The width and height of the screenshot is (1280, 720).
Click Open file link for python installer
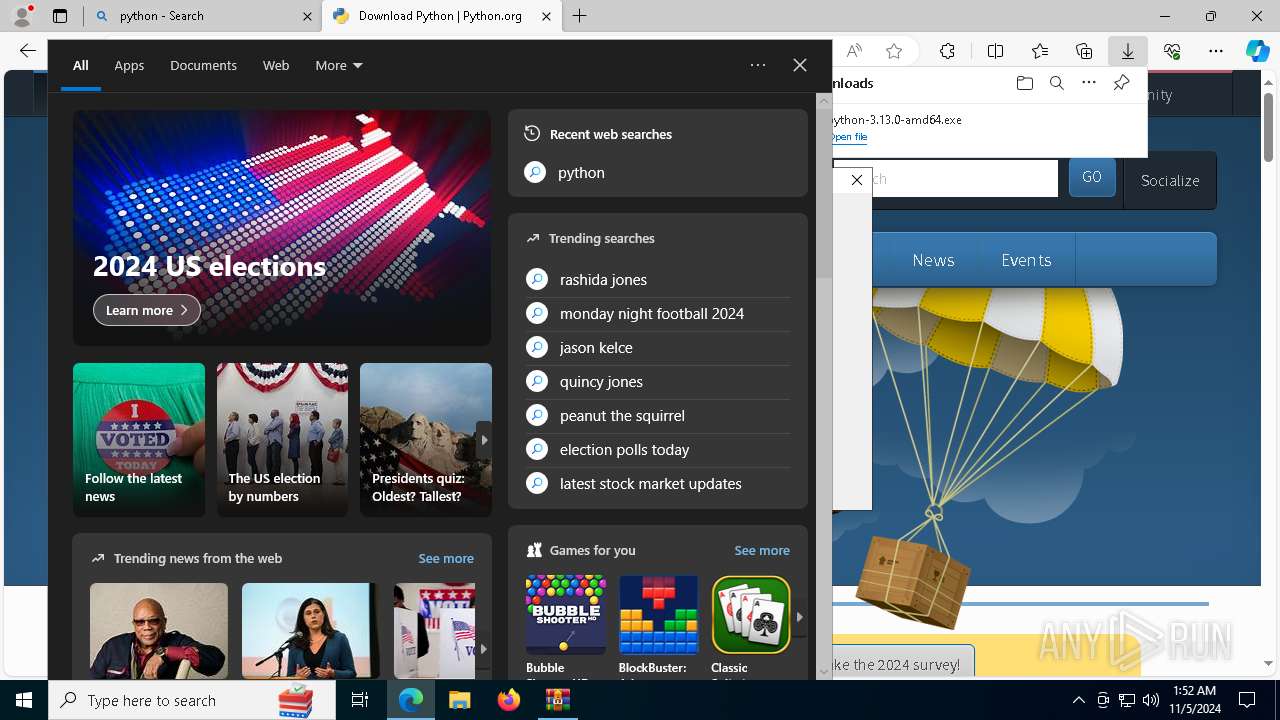click(x=849, y=137)
